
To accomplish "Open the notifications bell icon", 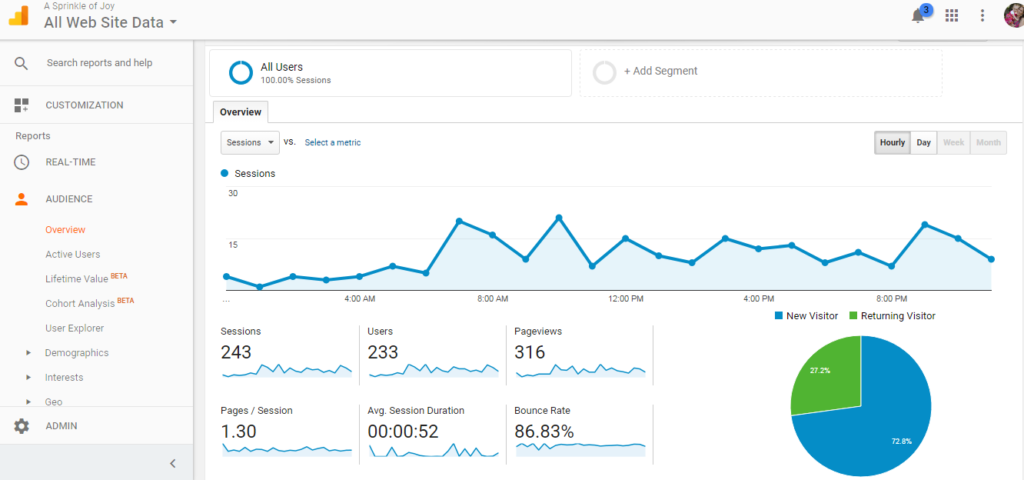I will 917,16.
